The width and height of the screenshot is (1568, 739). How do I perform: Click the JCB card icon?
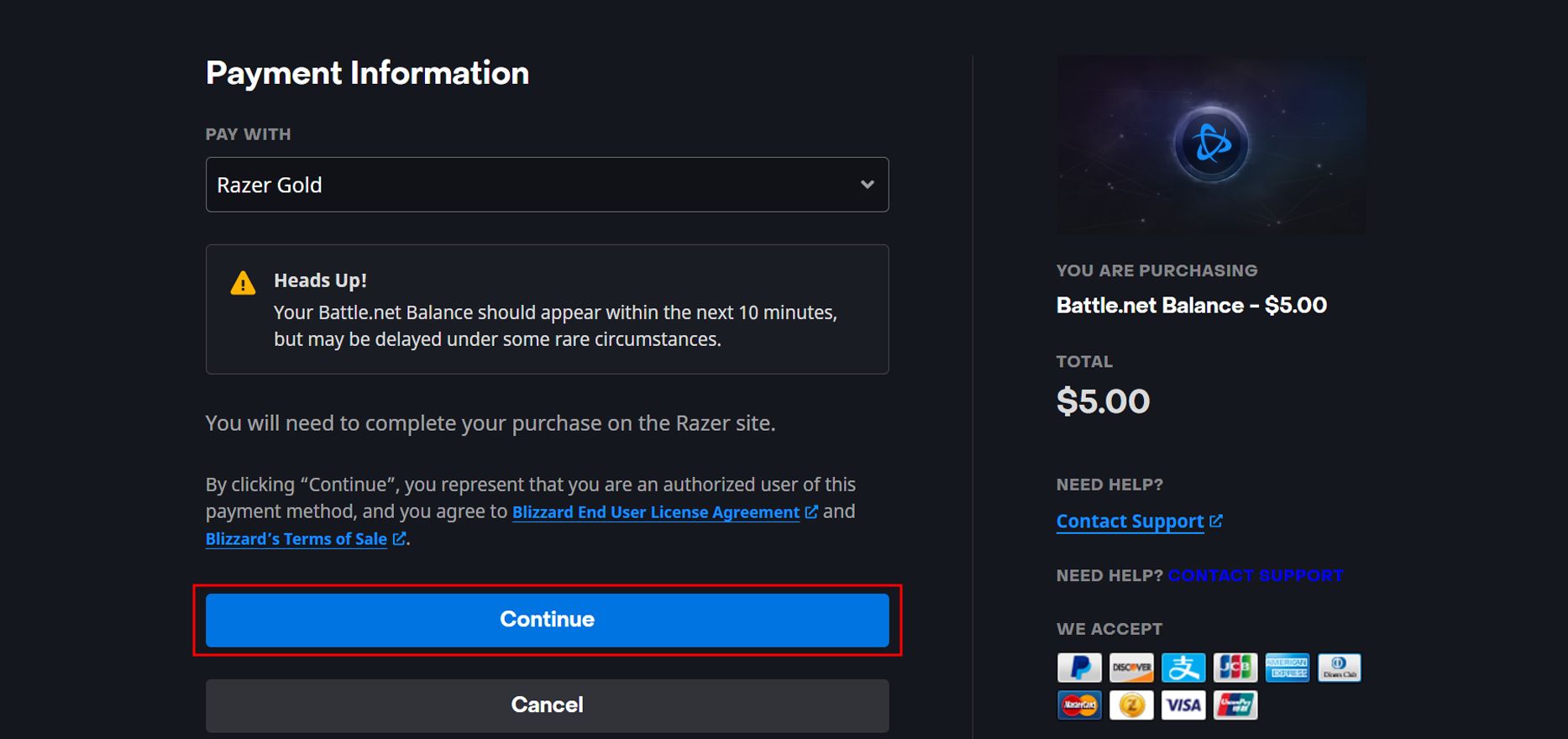click(x=1235, y=668)
